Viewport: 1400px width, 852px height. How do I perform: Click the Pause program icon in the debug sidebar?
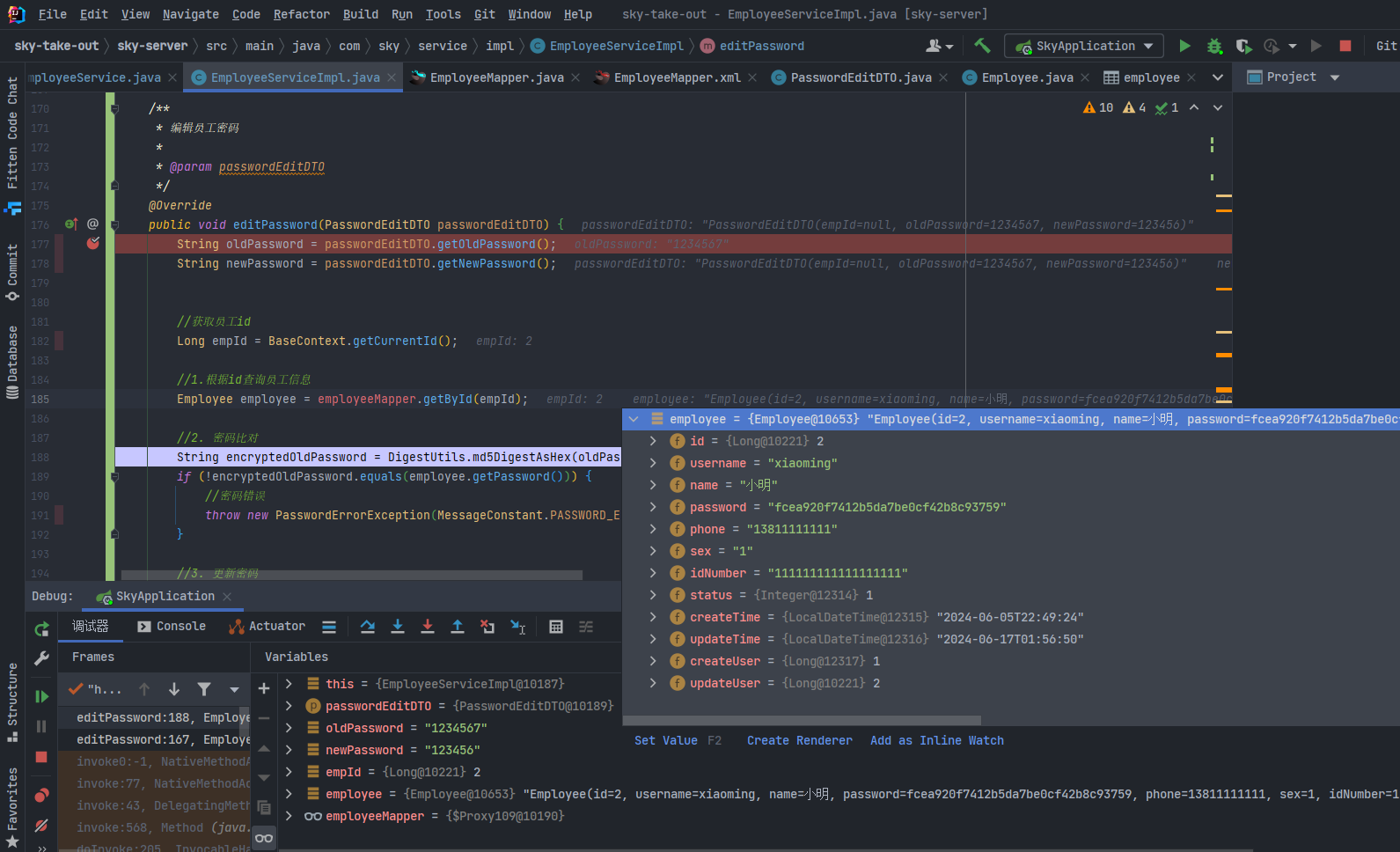click(41, 726)
